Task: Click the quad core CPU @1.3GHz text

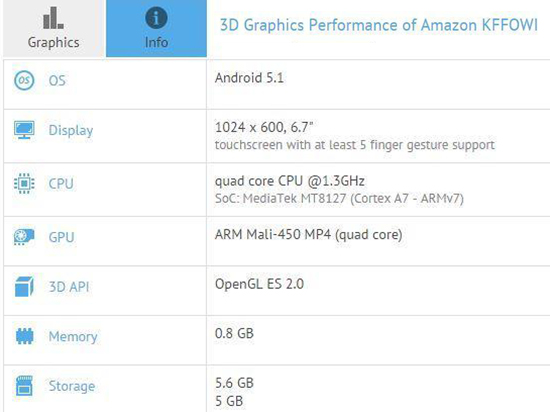Action: pyautogui.click(x=290, y=181)
